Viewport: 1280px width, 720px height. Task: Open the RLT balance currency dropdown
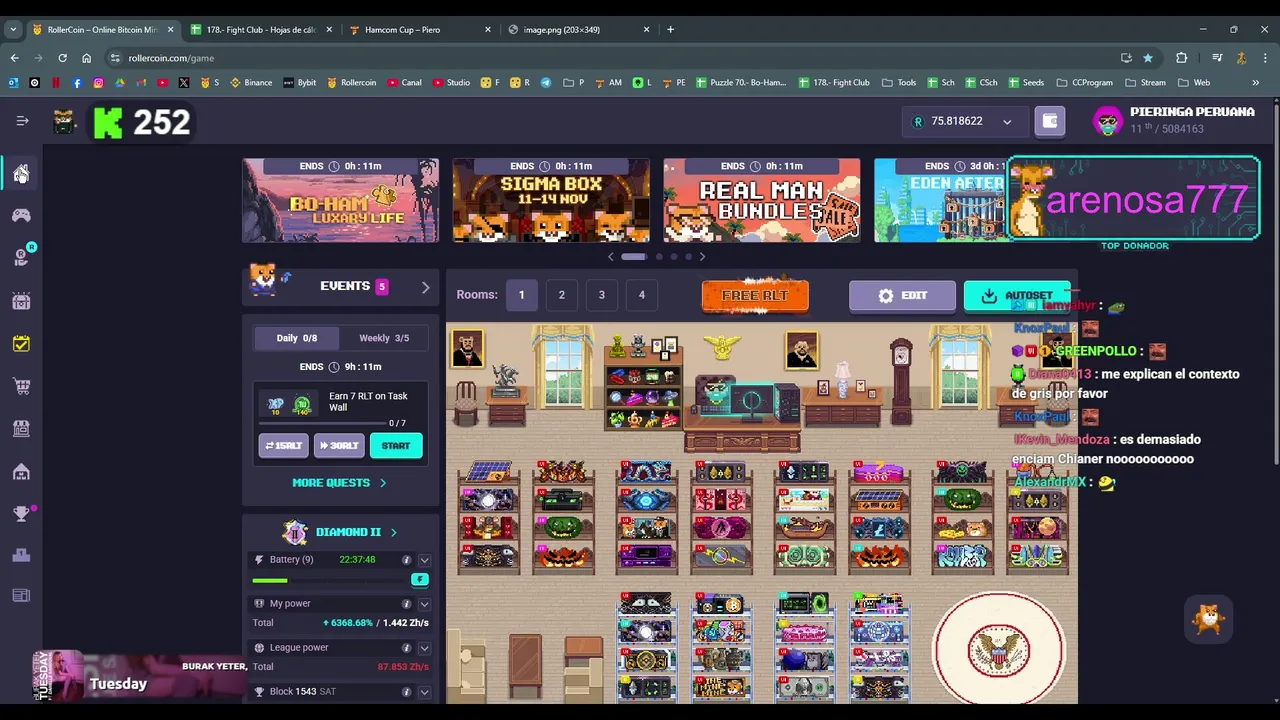coord(1007,122)
